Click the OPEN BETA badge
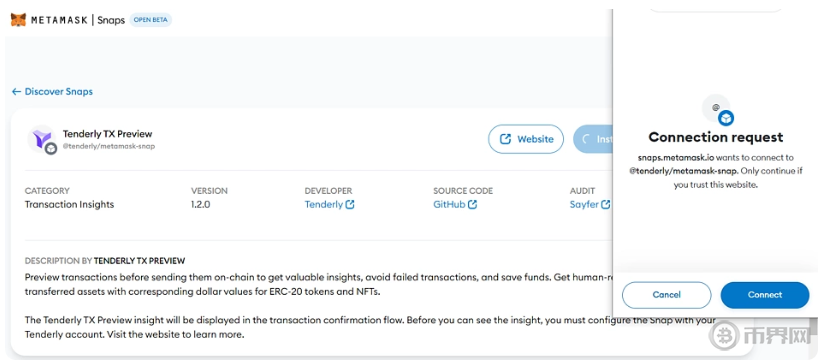 150,20
